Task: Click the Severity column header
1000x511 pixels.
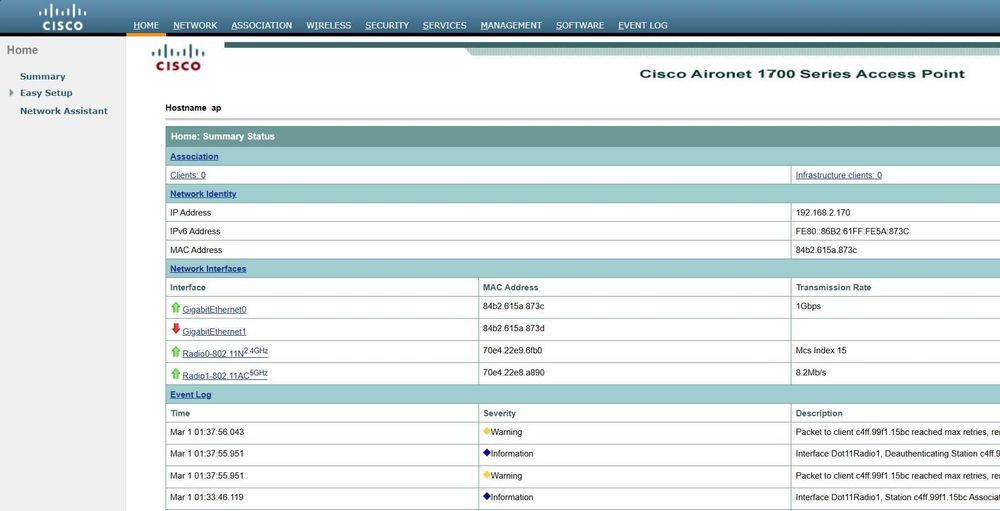Action: [499, 413]
